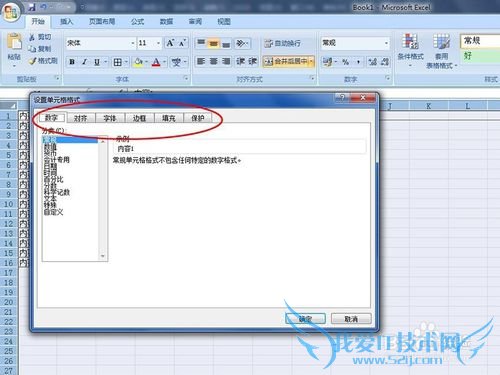Expand the fill color dropdown arrow
Screen dimensions: 500x375
(146, 62)
